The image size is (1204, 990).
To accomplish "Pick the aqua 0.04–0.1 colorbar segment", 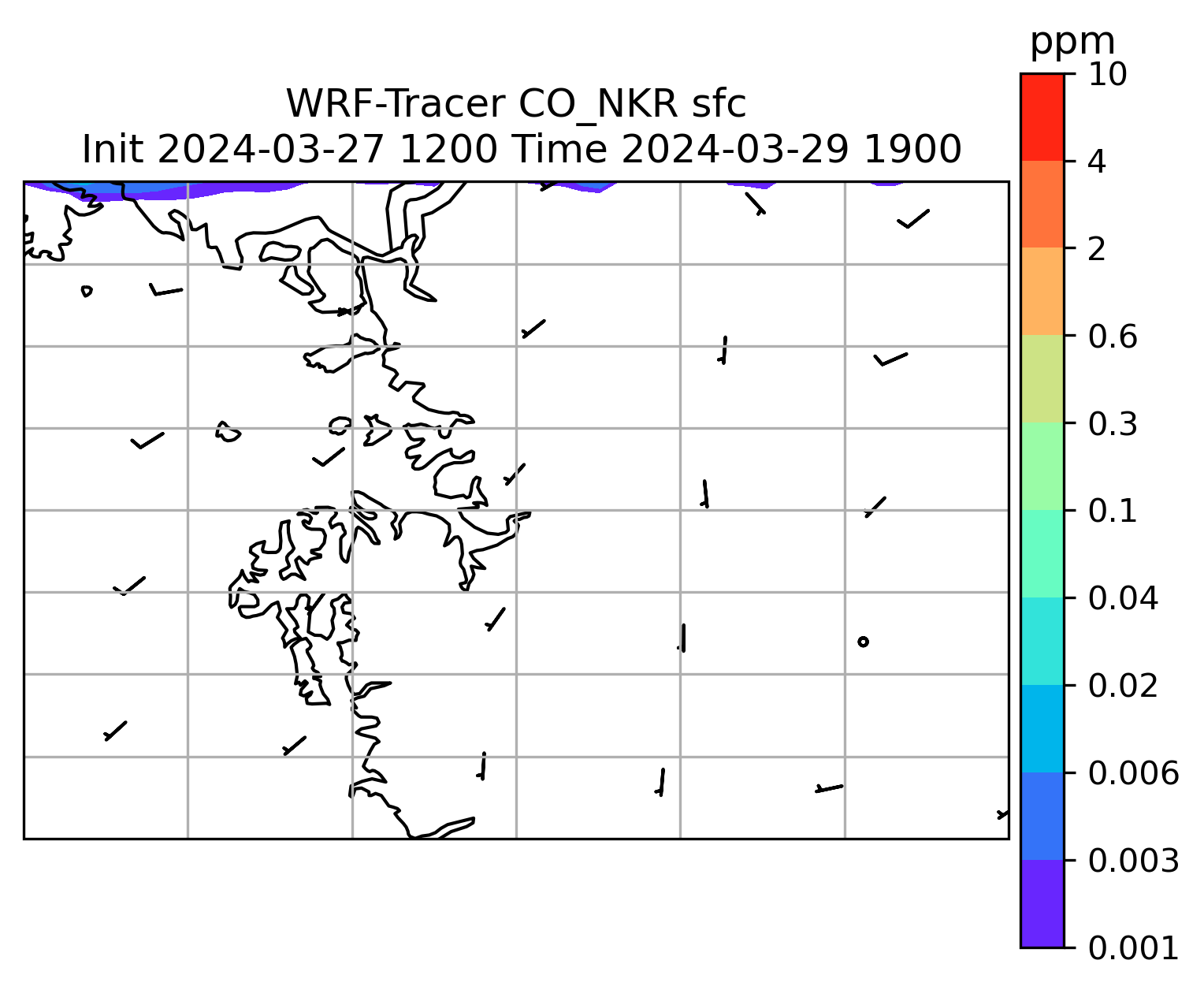I will click(x=1042, y=553).
